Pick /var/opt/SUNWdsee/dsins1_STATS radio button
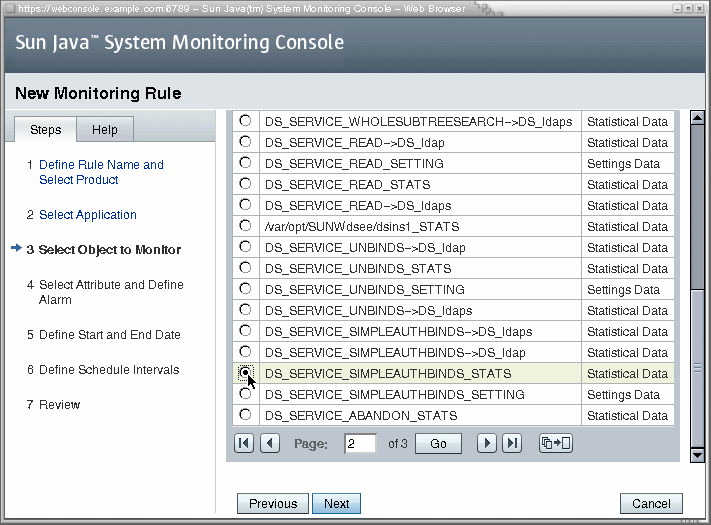 click(245, 225)
